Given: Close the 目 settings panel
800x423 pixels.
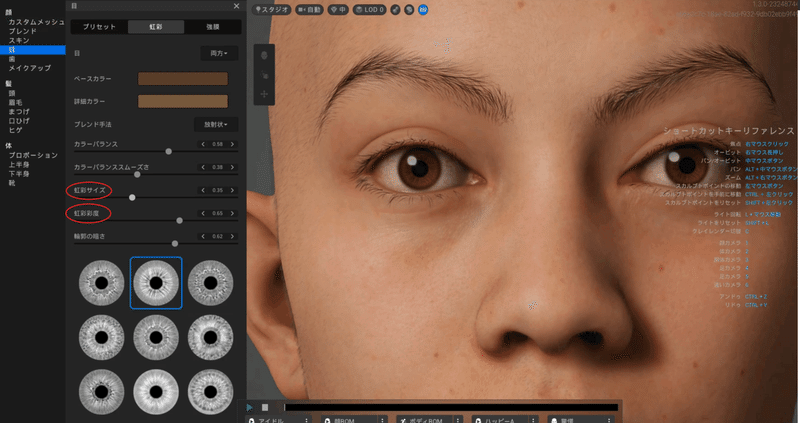Looking at the screenshot, I should pos(236,6).
